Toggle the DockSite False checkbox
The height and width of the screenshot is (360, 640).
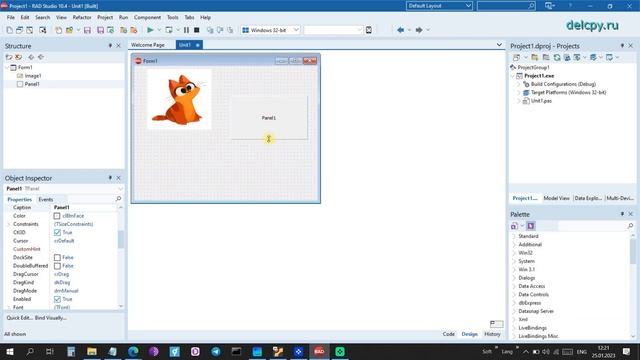[57, 258]
